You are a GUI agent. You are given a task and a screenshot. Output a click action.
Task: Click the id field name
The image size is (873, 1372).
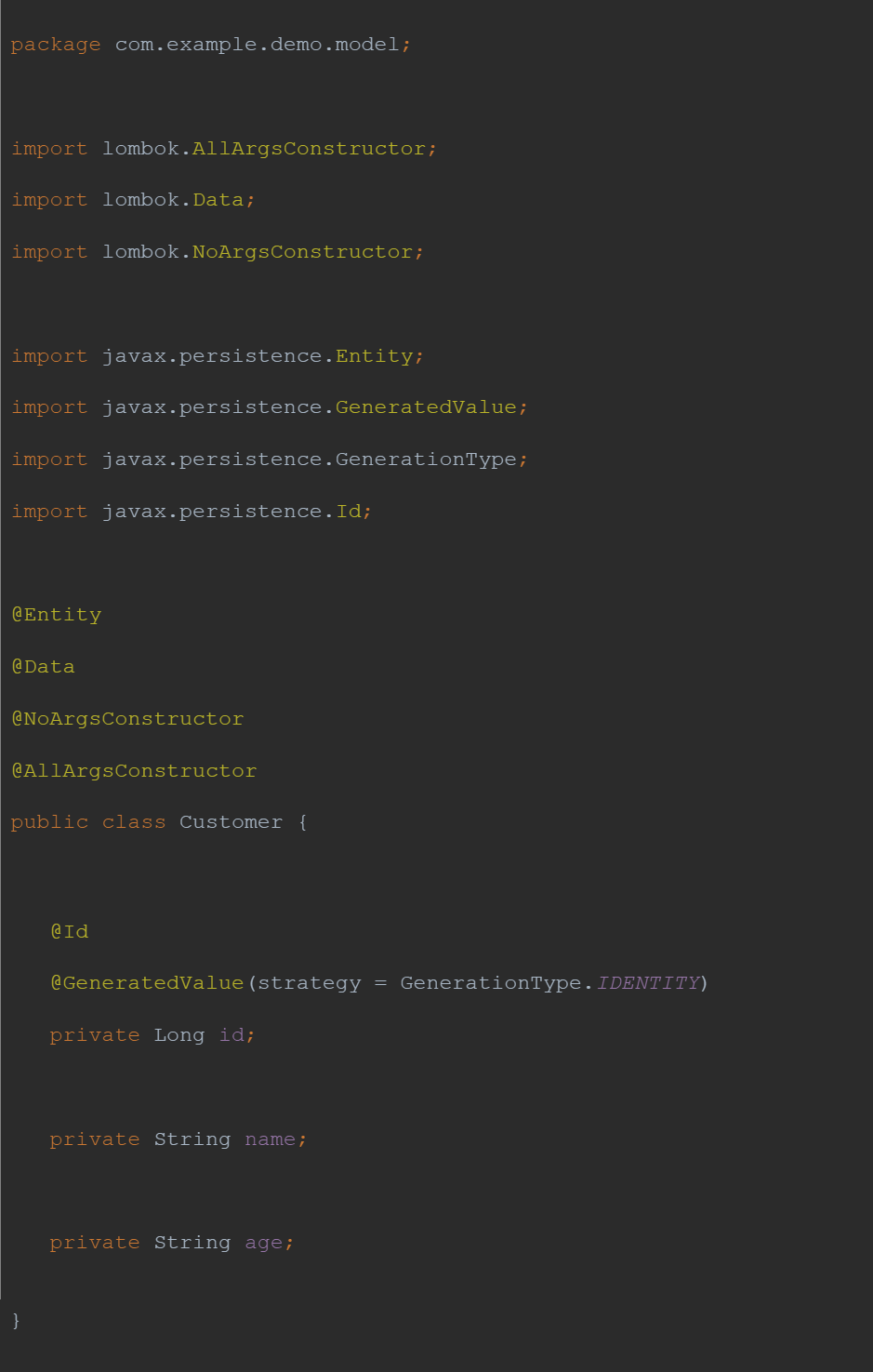[231, 1035]
